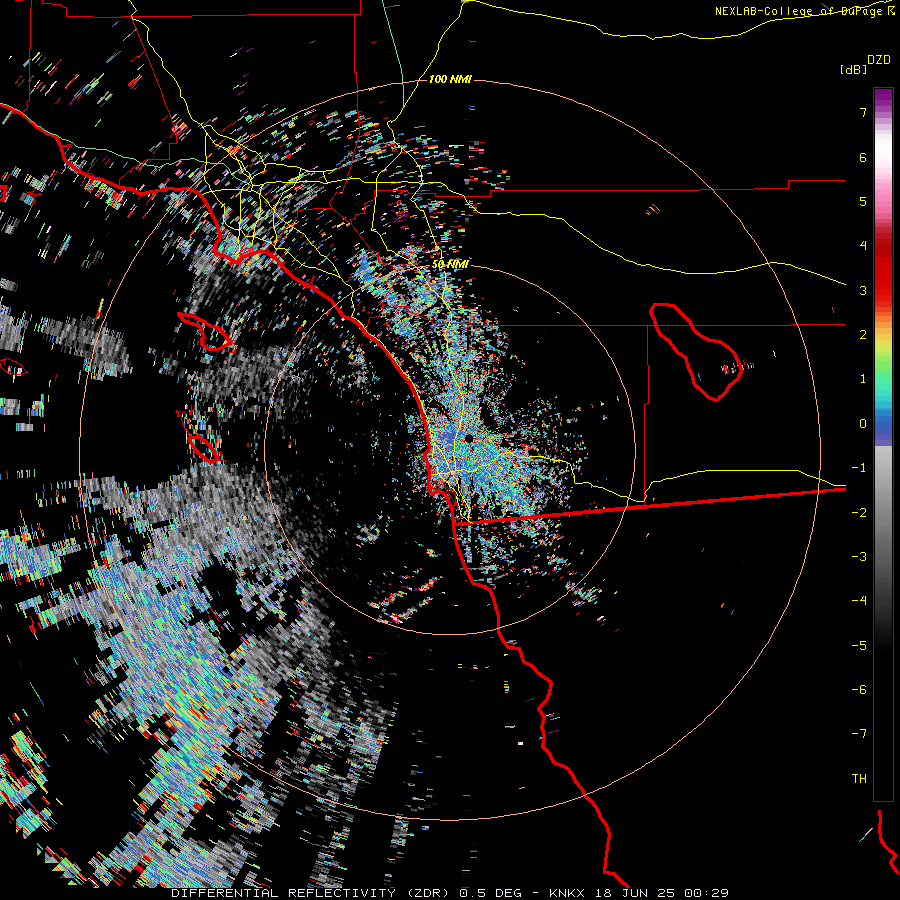Click the 00:29 time stamp
This screenshot has width=900, height=900.
707,893
